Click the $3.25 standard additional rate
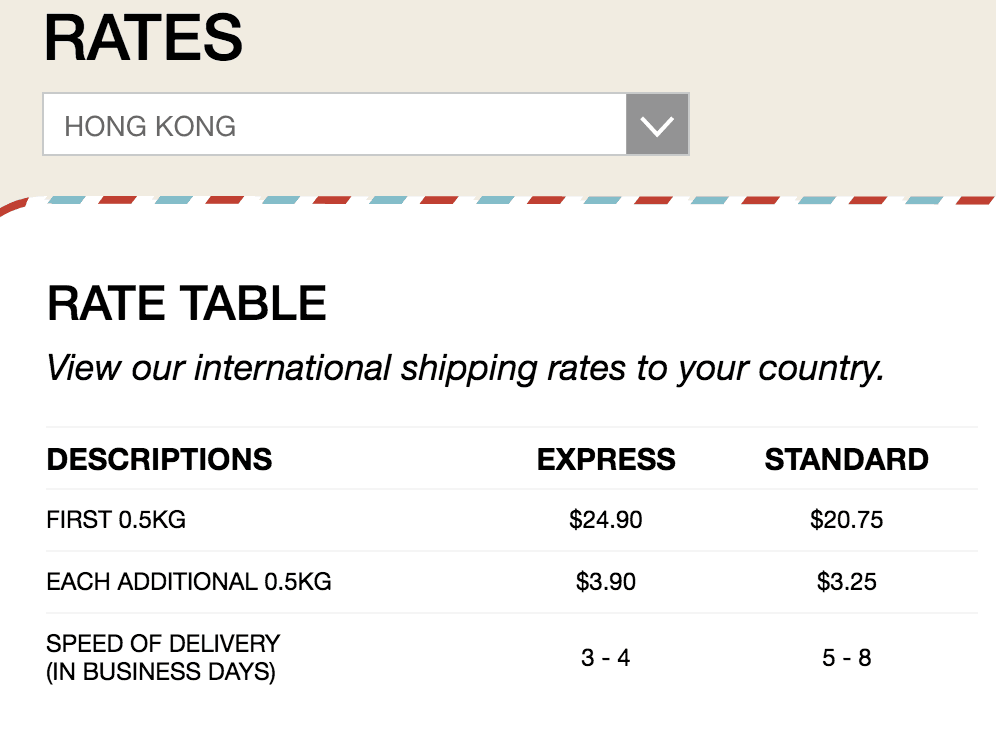The image size is (996, 732). pyautogui.click(x=846, y=582)
